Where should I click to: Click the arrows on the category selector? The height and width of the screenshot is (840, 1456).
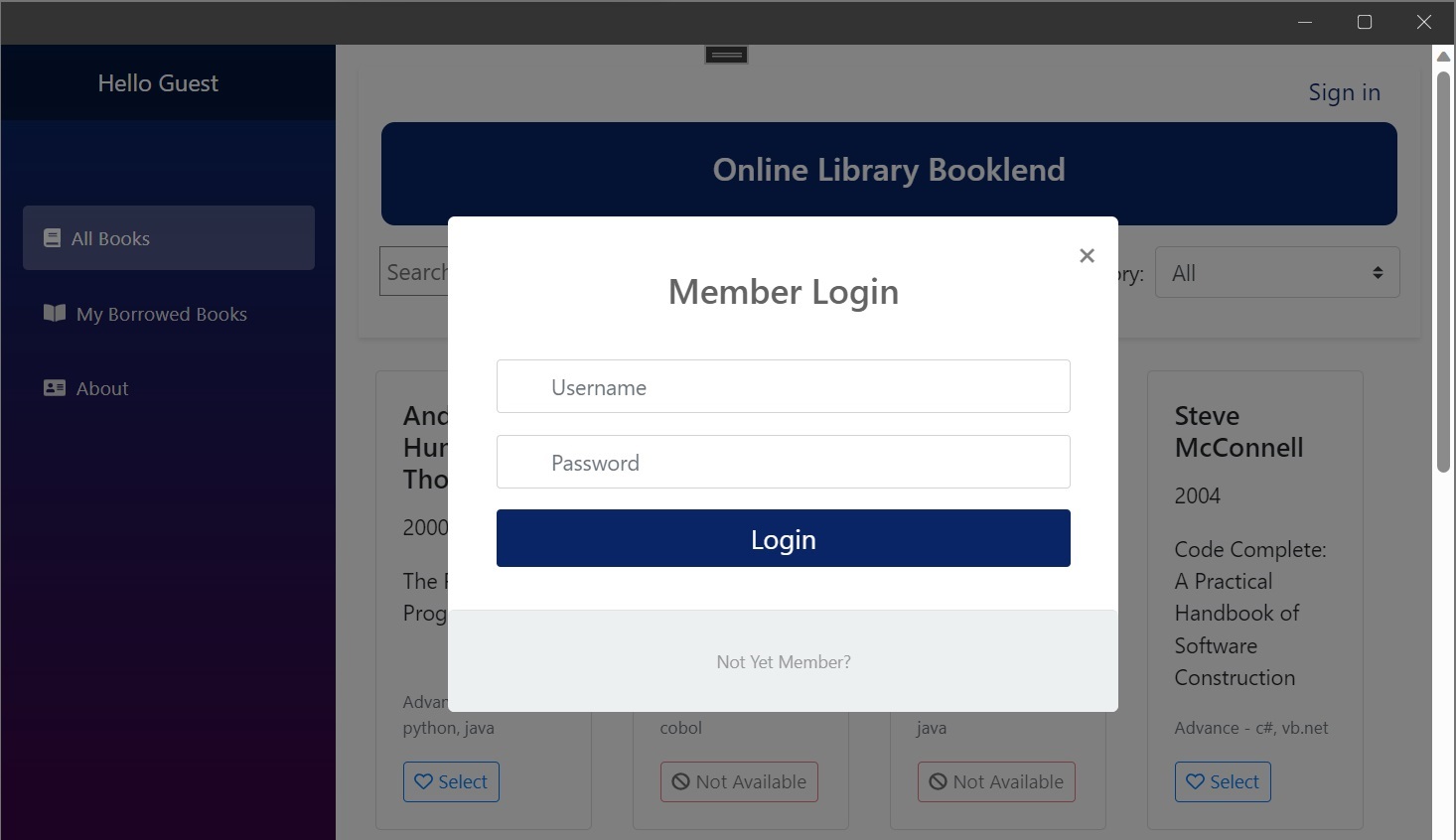(x=1378, y=273)
